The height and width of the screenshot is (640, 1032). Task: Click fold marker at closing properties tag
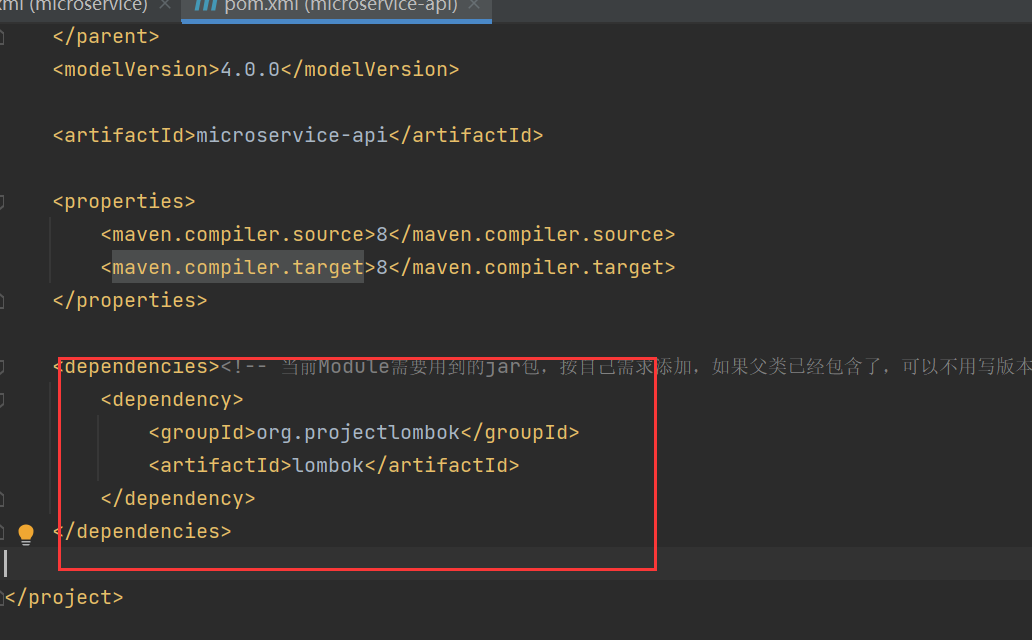coord(2,301)
